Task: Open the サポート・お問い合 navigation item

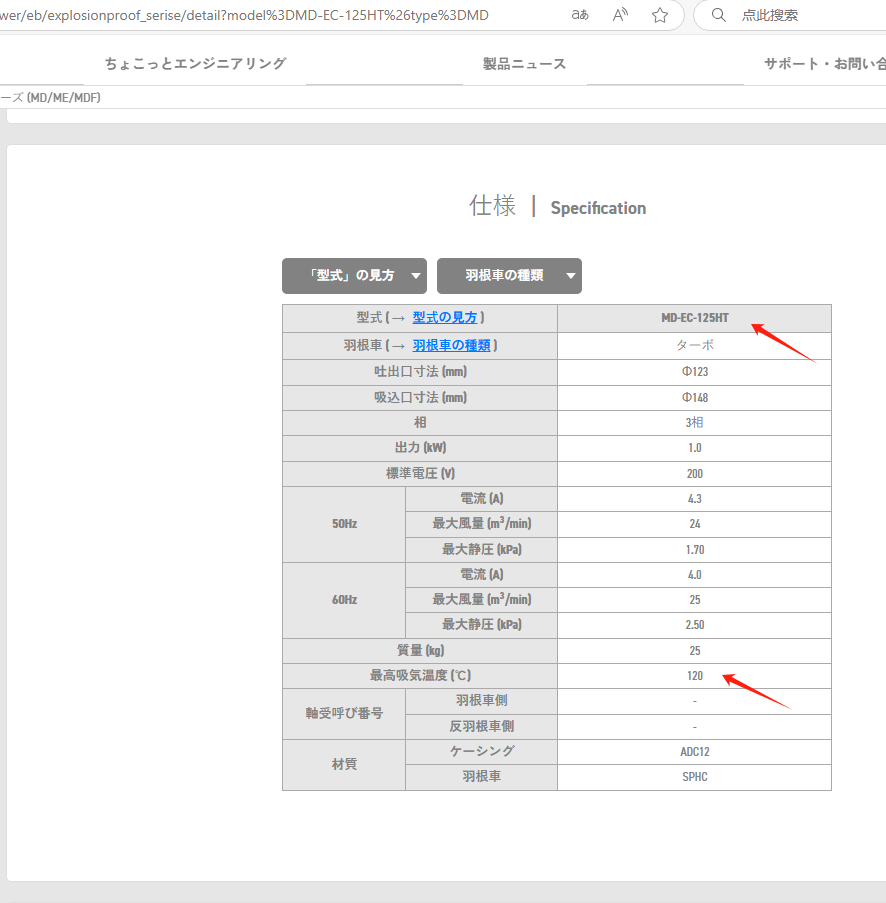Action: coord(824,62)
